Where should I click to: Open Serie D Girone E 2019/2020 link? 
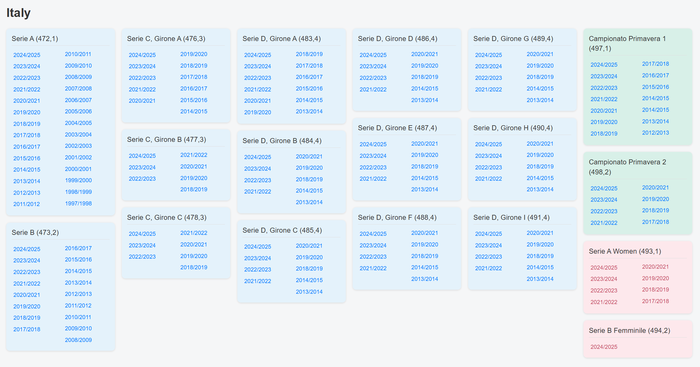pos(425,155)
